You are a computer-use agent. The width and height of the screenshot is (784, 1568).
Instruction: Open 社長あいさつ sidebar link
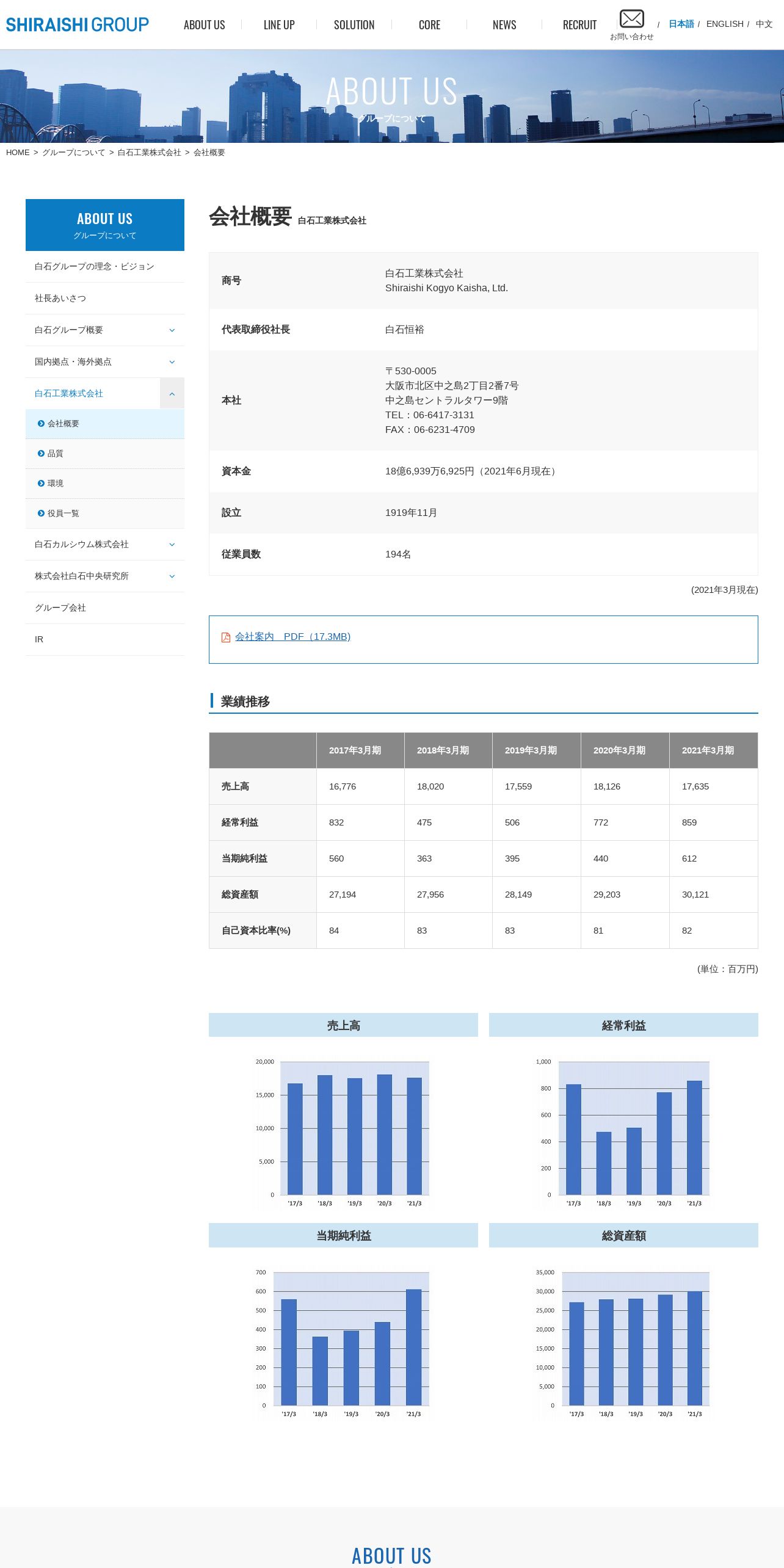pos(105,299)
